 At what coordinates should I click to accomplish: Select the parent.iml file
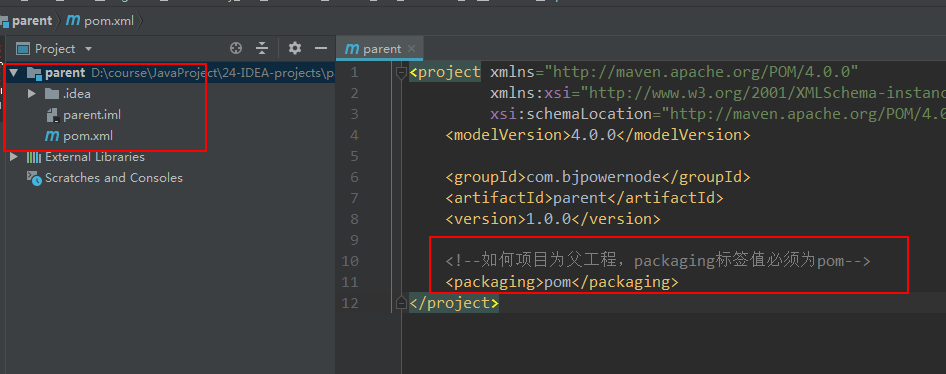tap(92, 115)
